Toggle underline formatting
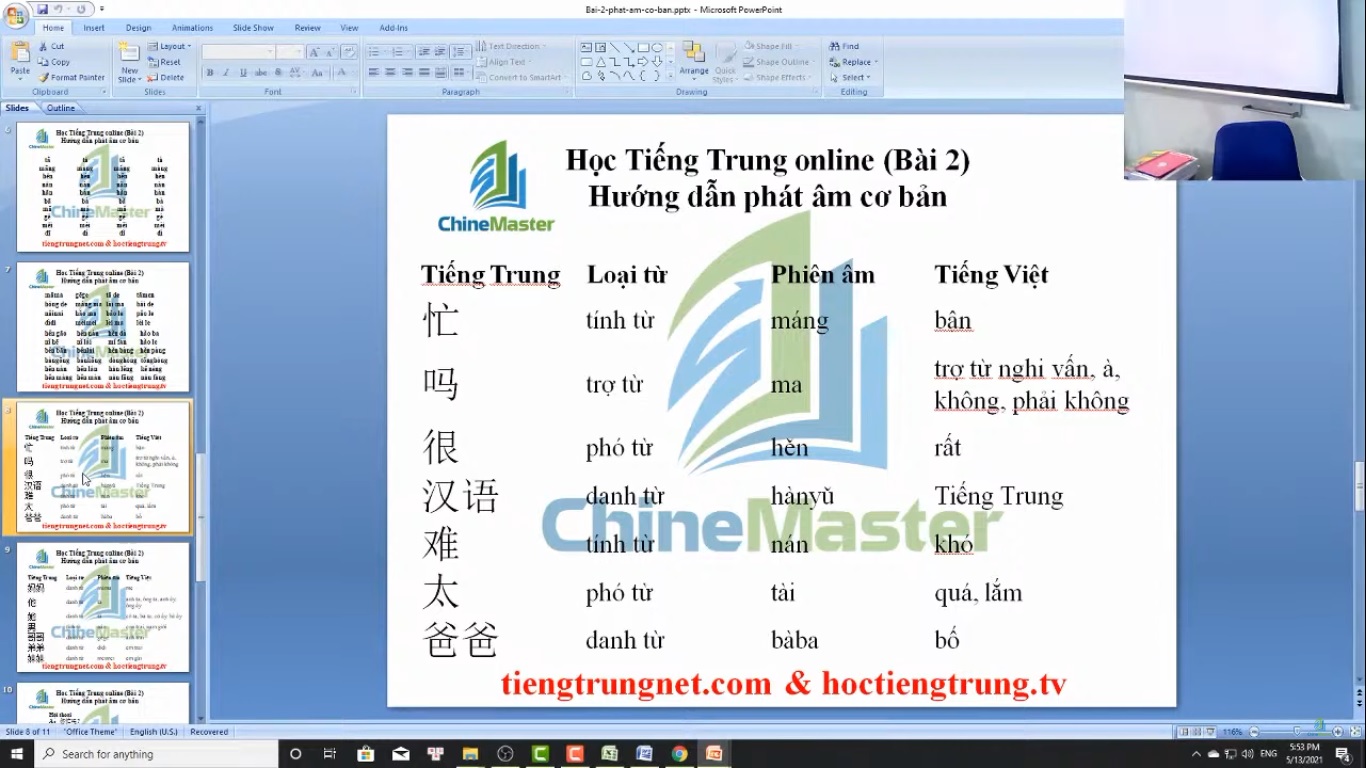Image resolution: width=1368 pixels, height=768 pixels. tap(243, 73)
